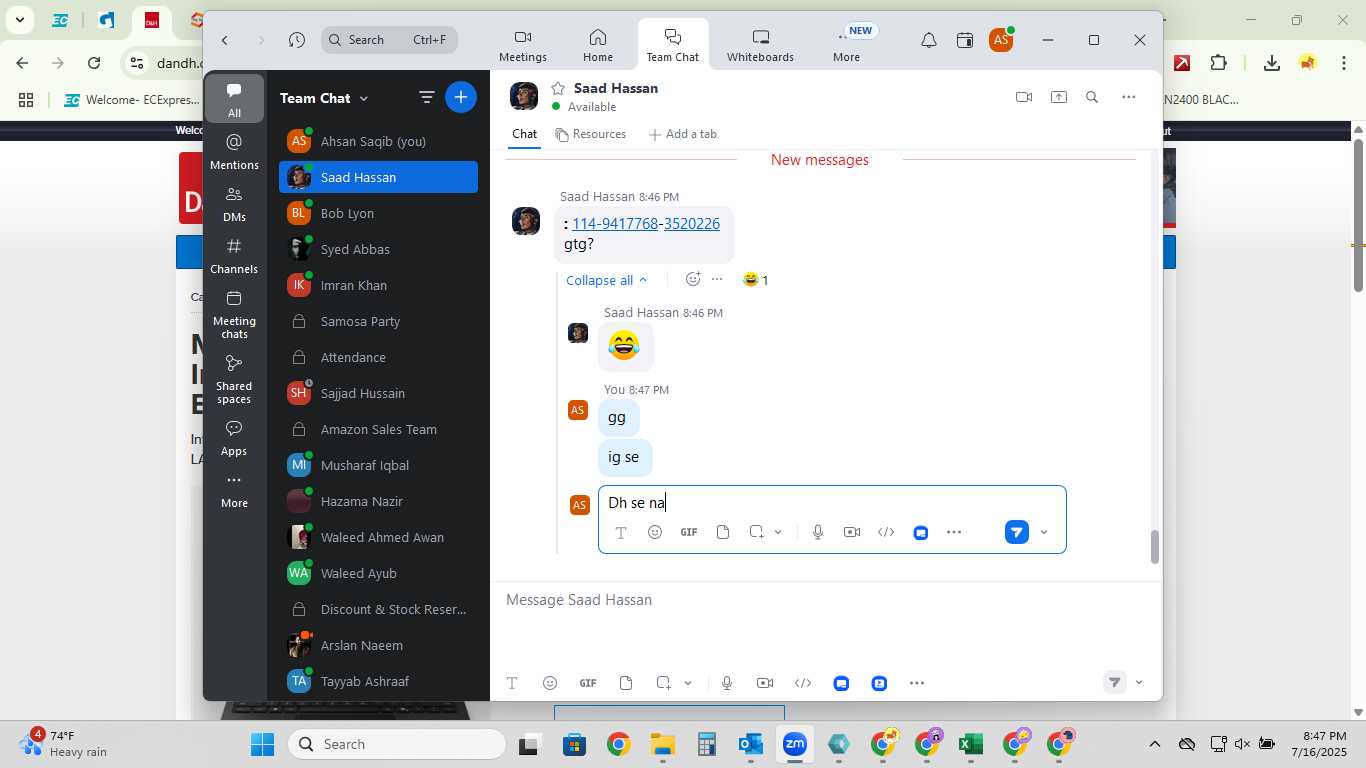The width and height of the screenshot is (1366, 768).
Task: Record a video message in main message box
Action: tap(765, 683)
